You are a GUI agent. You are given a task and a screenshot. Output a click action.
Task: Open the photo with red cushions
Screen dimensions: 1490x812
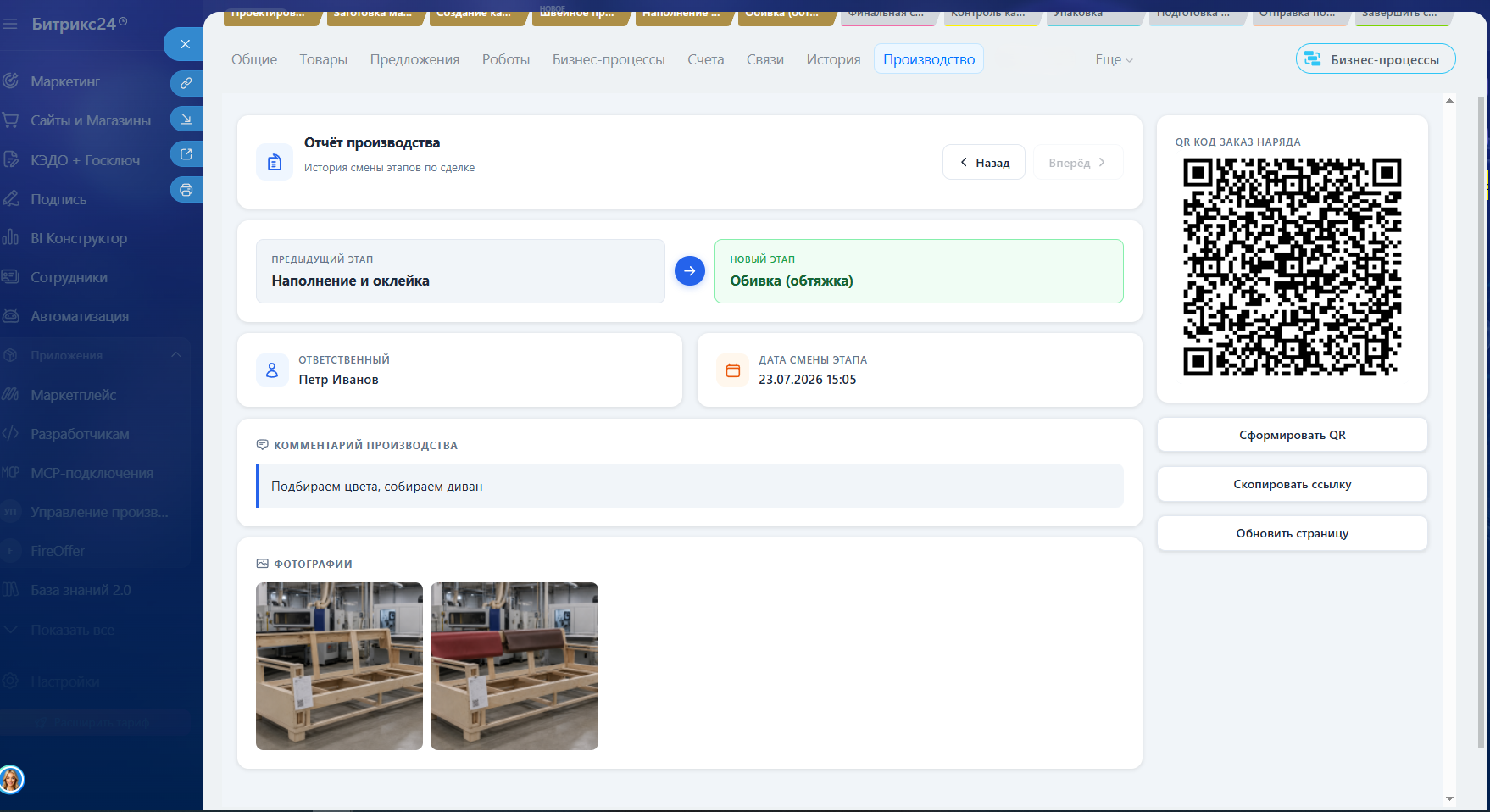coord(514,666)
